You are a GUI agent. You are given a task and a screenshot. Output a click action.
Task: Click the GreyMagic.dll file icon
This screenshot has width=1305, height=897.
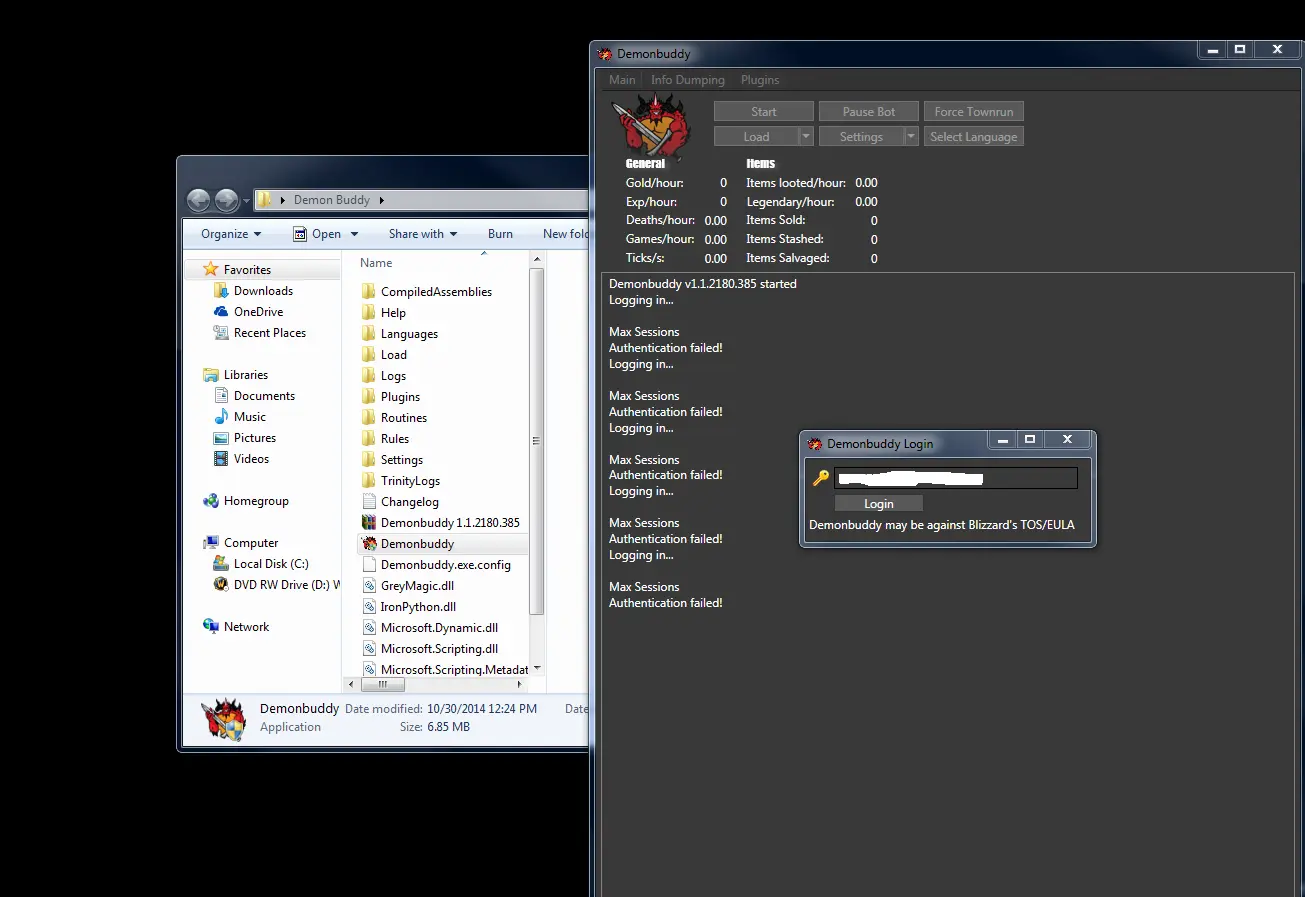(x=369, y=586)
